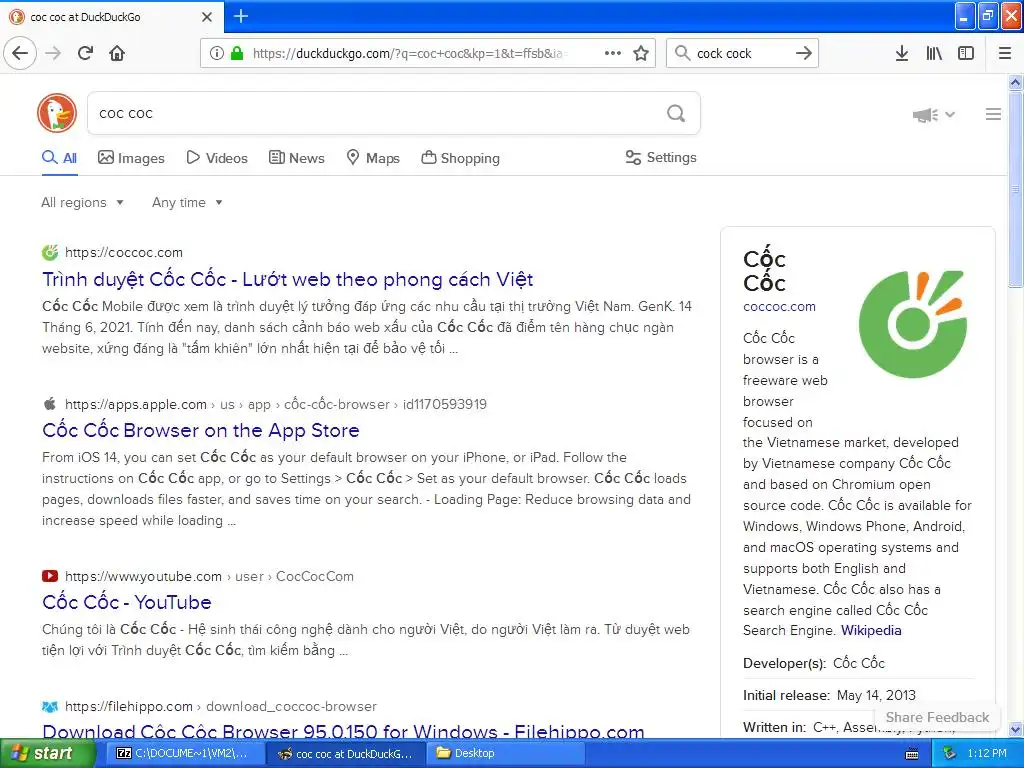Viewport: 1024px width, 768px height.
Task: Open the Library bookmarks icon
Action: tap(934, 53)
